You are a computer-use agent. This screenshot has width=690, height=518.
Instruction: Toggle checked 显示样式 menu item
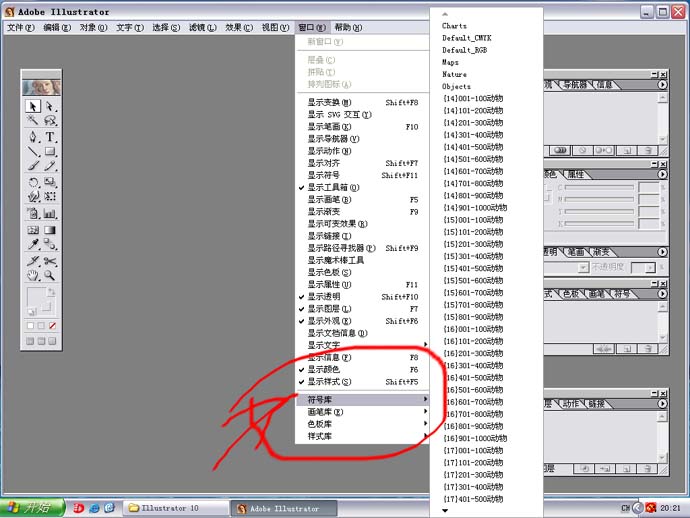(x=363, y=382)
